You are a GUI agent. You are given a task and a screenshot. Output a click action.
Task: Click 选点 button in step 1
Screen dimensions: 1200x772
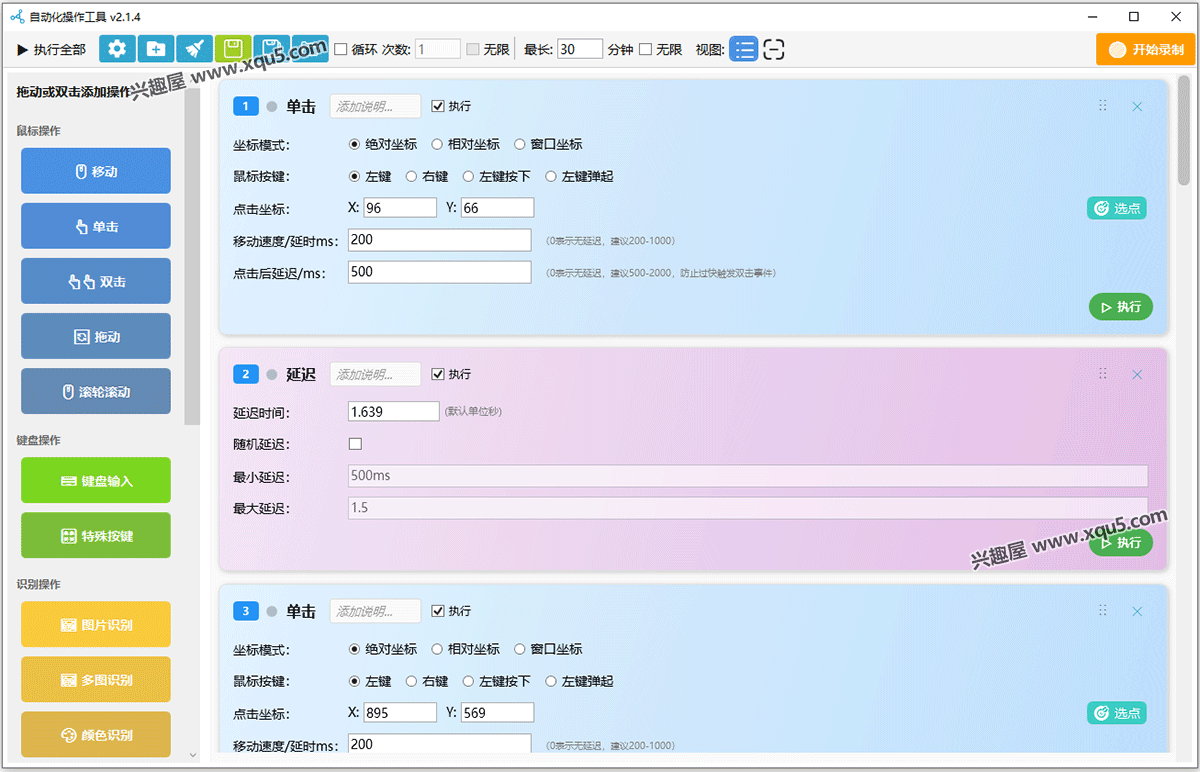coord(1117,208)
